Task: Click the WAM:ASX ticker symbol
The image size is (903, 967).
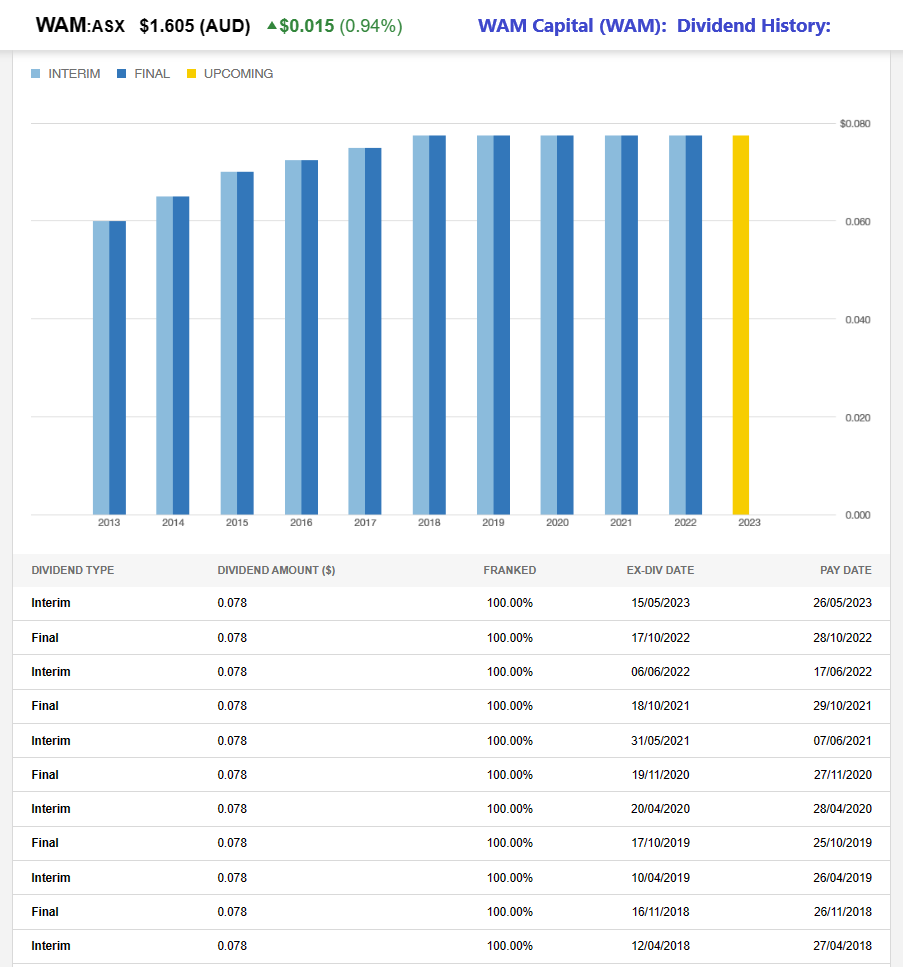Action: click(80, 25)
